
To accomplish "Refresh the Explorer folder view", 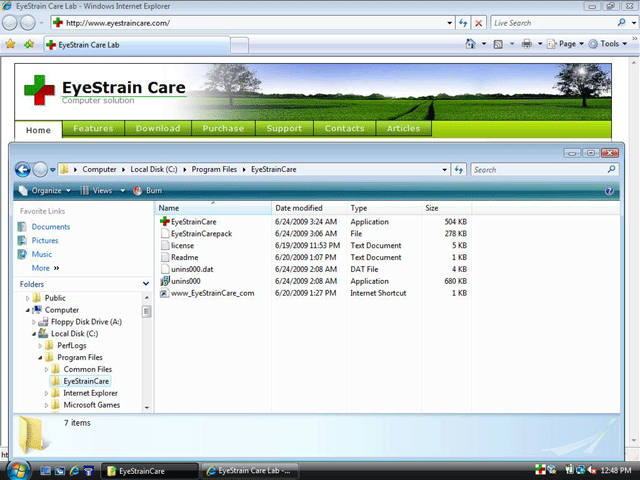I will point(459,169).
